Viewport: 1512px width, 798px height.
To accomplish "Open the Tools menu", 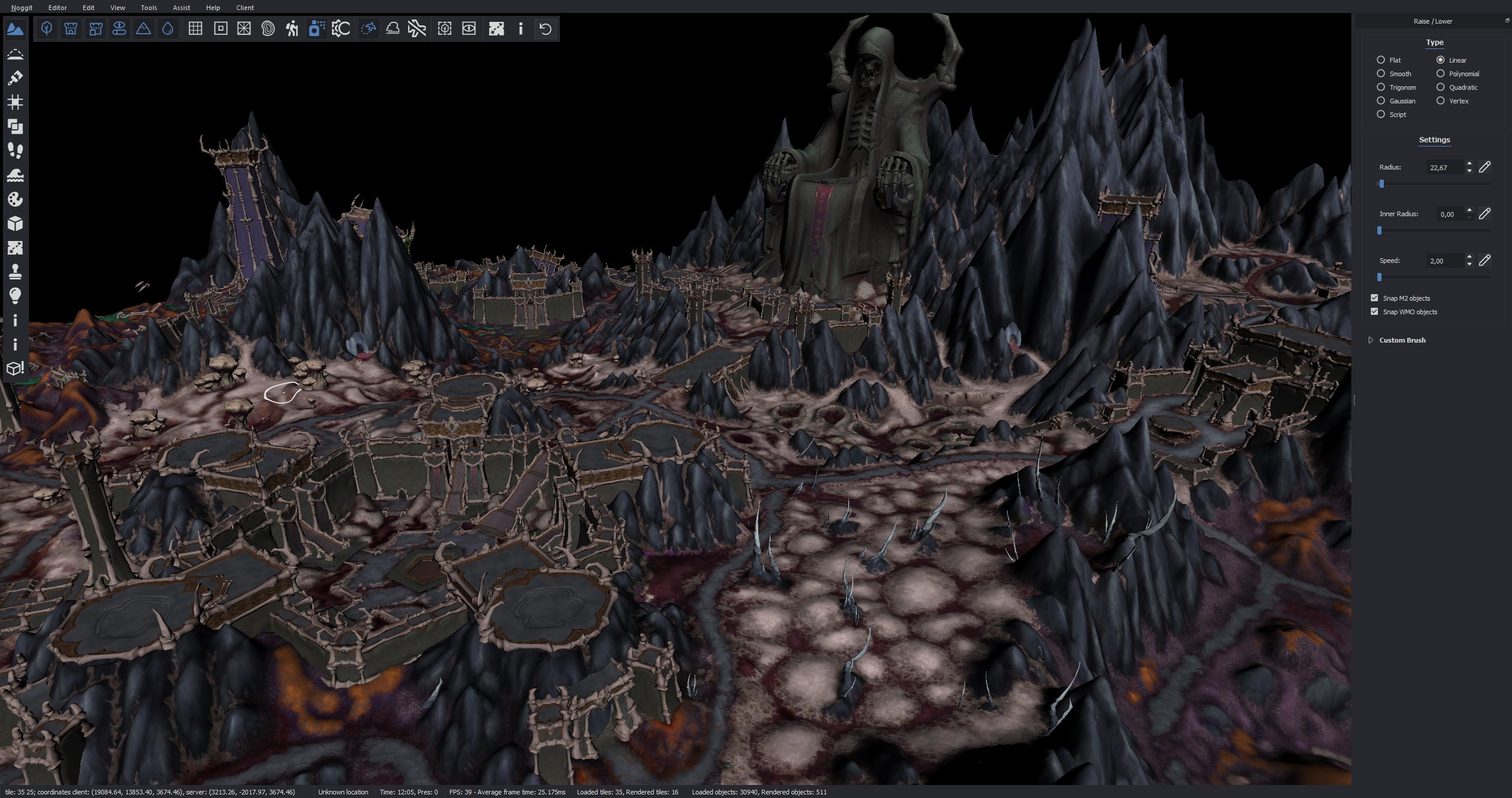I will tap(149, 8).
